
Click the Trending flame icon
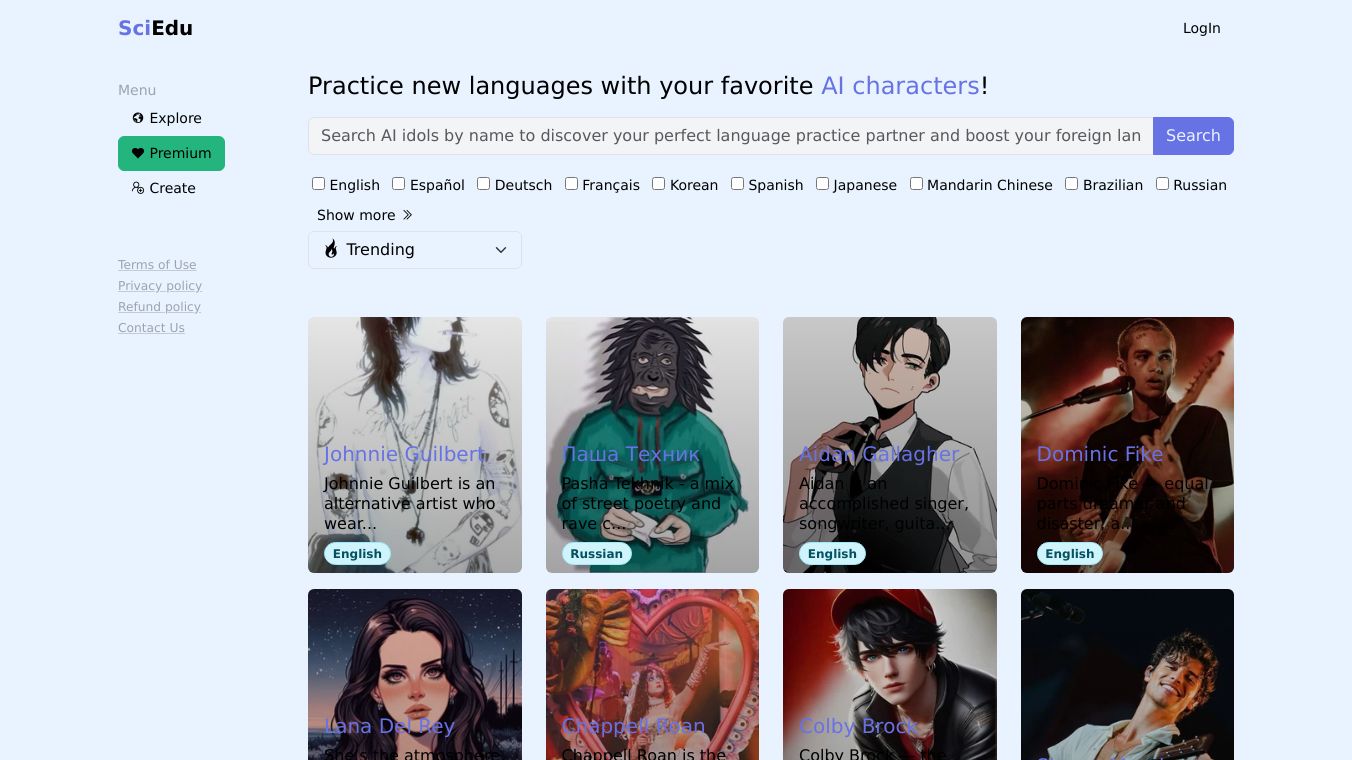(331, 250)
